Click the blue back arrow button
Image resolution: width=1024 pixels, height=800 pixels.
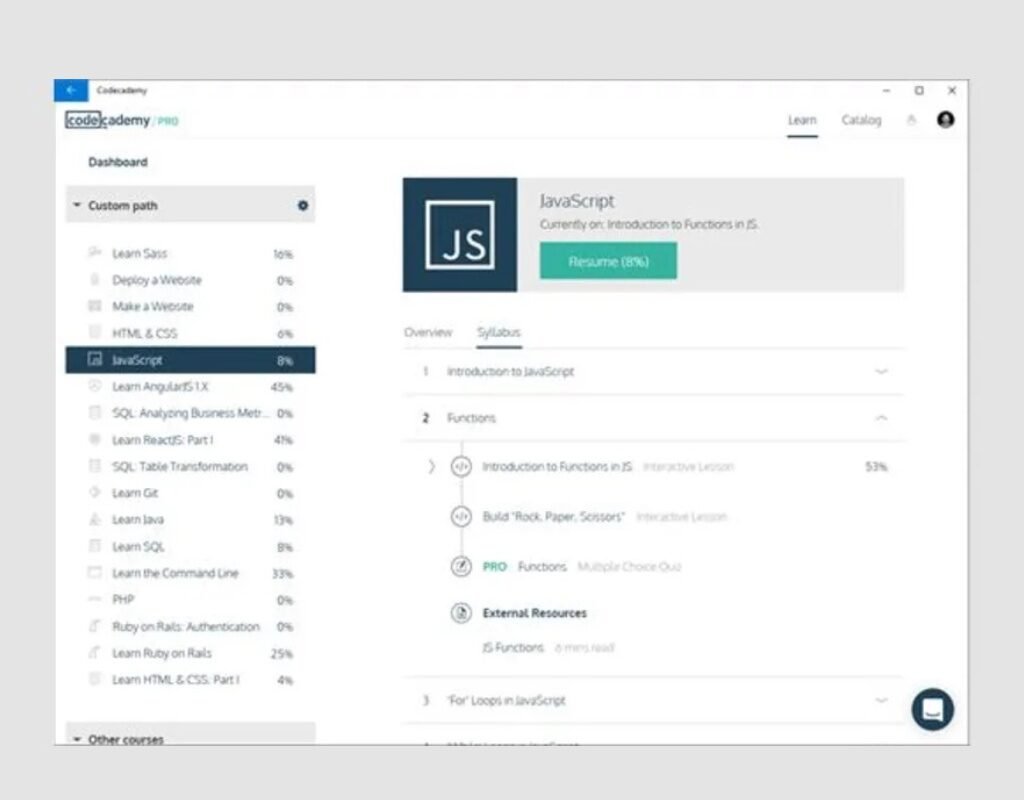tap(71, 91)
